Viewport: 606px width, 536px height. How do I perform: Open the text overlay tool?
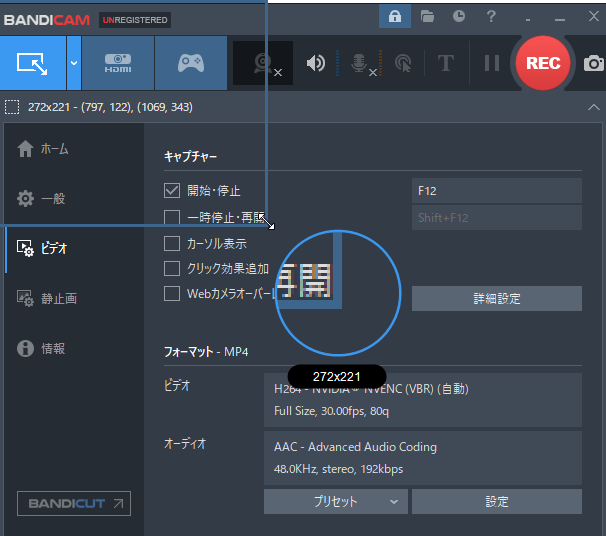(x=446, y=63)
